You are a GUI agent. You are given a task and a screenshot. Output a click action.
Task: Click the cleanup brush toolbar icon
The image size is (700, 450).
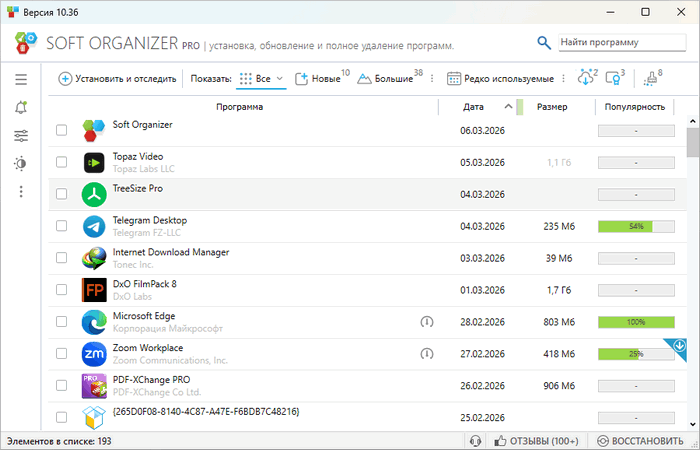pyautogui.click(x=653, y=78)
